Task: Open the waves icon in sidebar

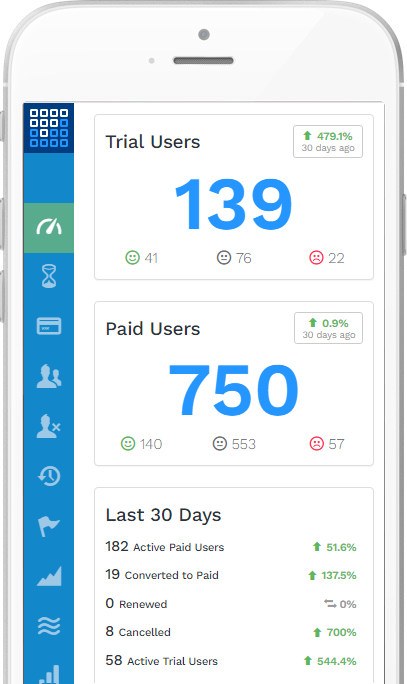Action: (49, 626)
